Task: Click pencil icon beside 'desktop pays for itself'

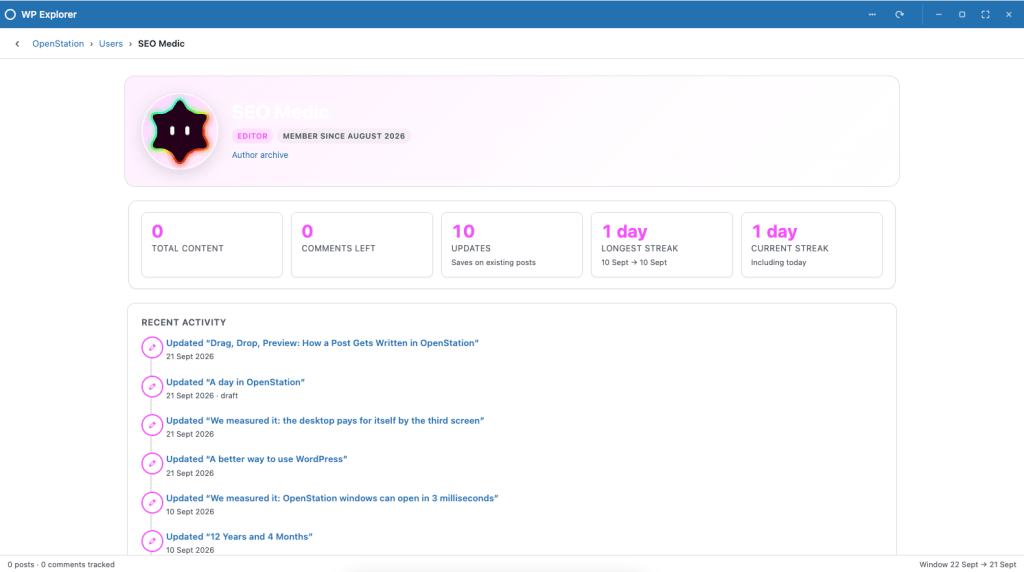Action: point(152,425)
